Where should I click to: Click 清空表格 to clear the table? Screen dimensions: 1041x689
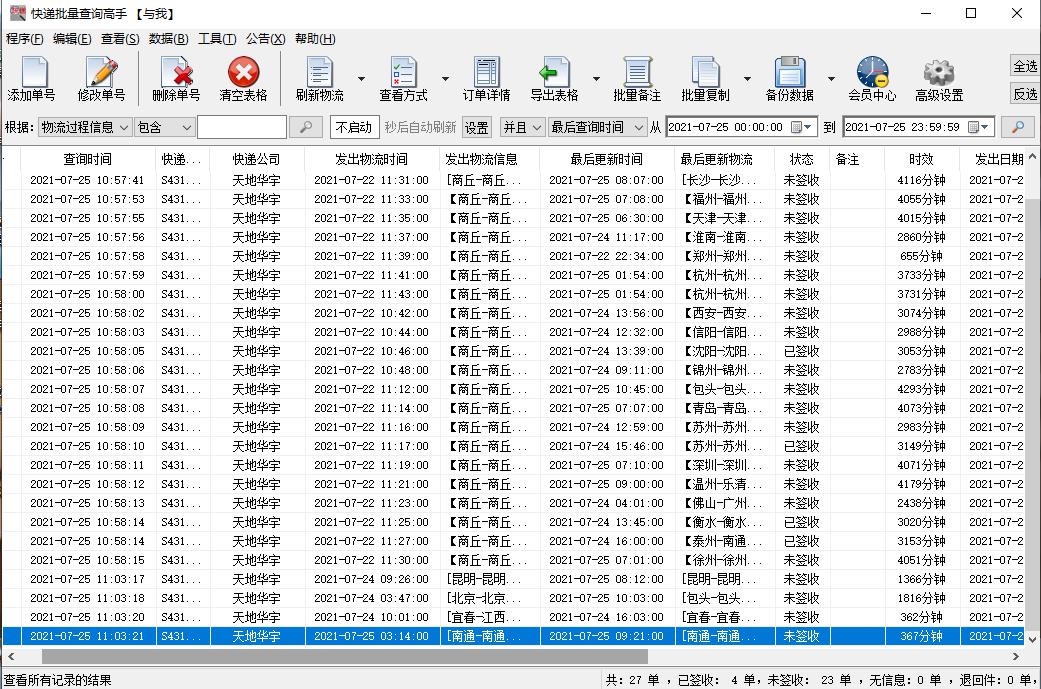(245, 78)
